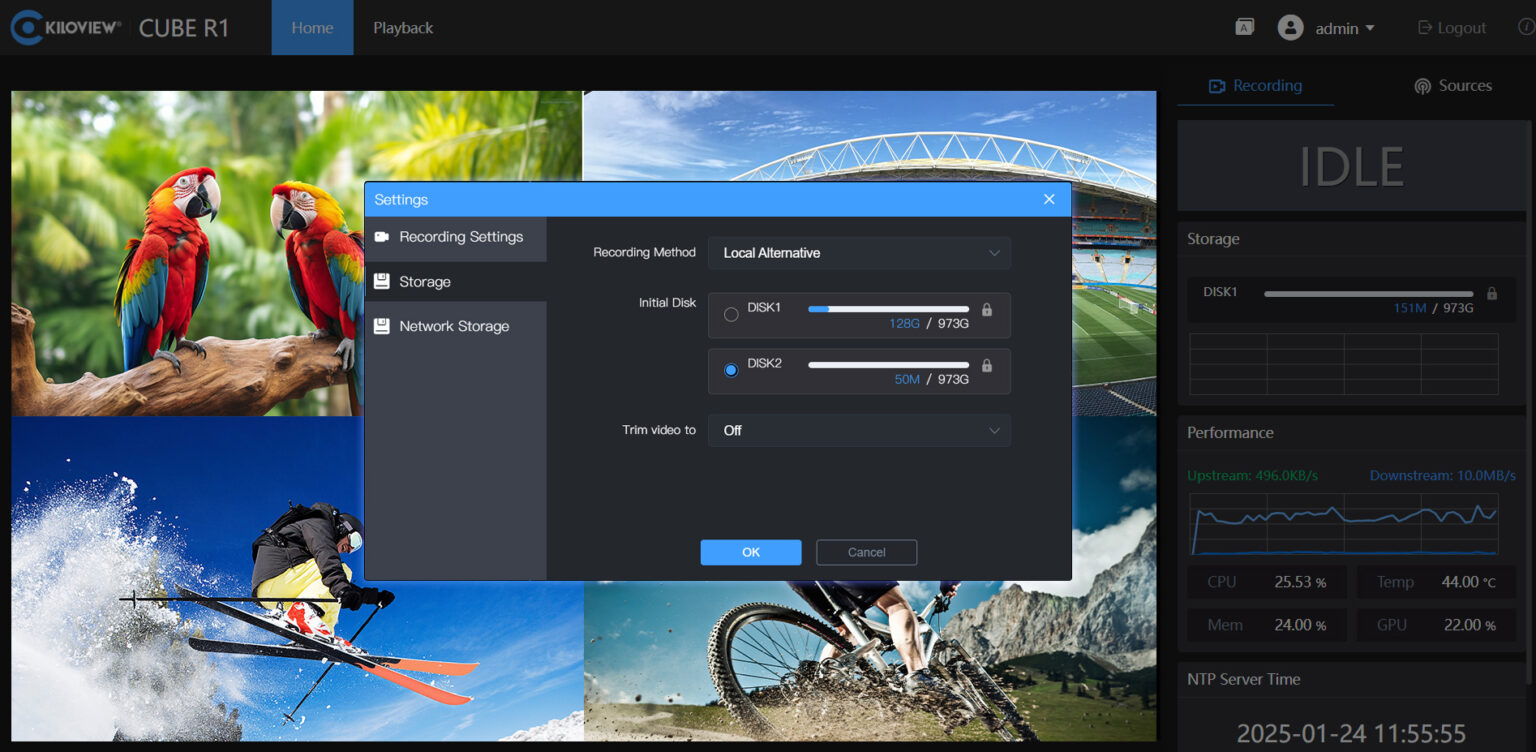This screenshot has height=752, width=1536.
Task: Select the DISK2 radio button
Action: (x=731, y=370)
